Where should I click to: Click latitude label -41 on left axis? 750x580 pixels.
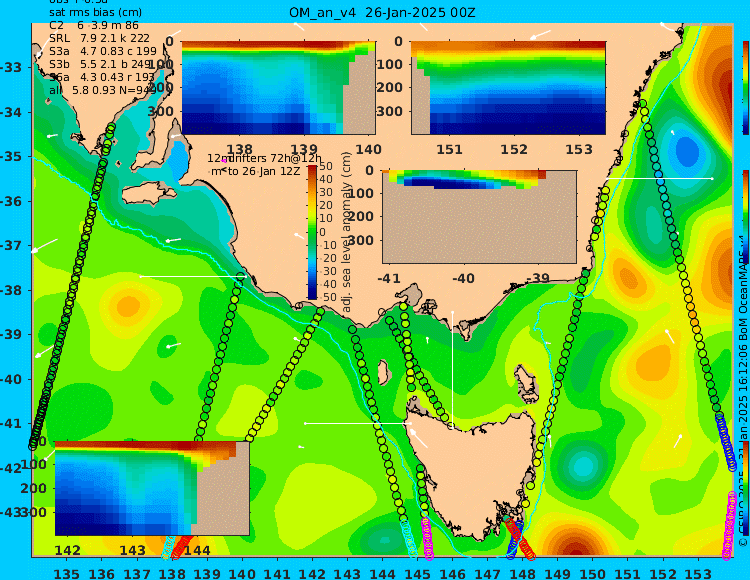[x=11, y=423]
